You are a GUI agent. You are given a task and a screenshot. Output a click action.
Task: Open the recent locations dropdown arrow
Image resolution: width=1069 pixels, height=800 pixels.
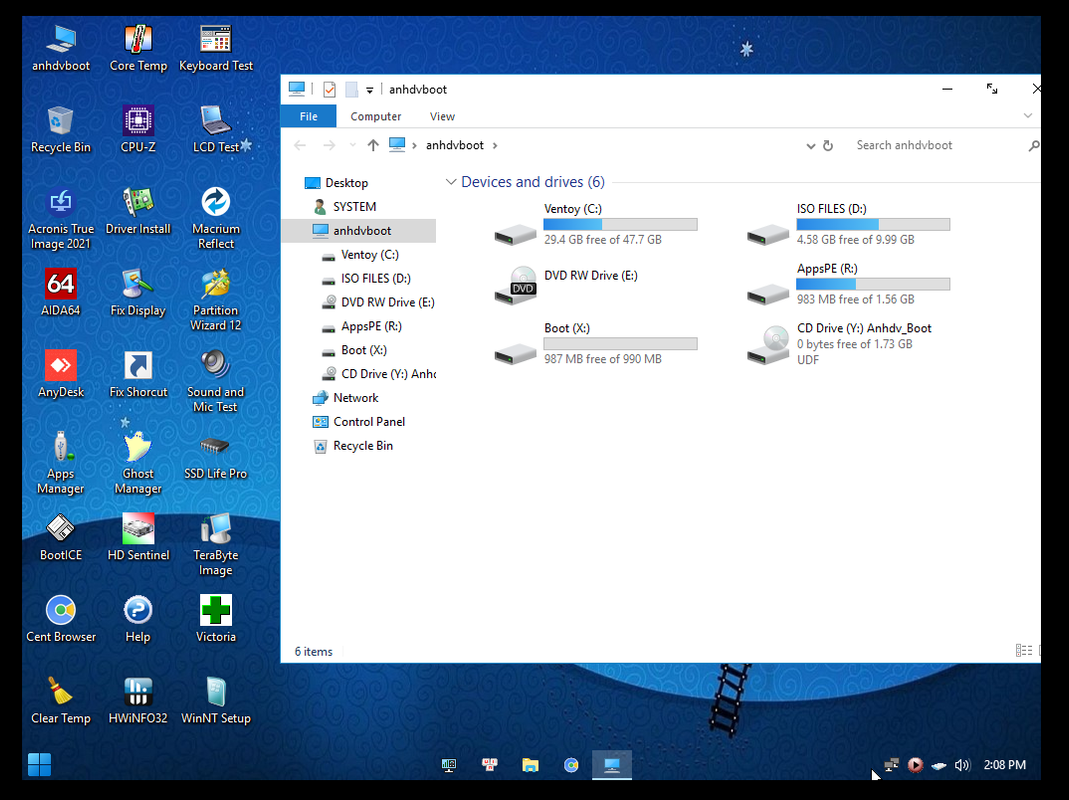tap(352, 145)
